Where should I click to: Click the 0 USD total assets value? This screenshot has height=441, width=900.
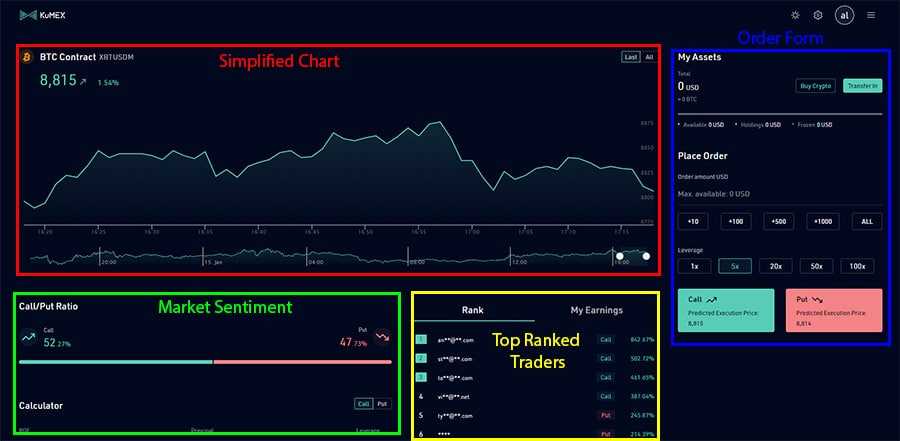(688, 87)
